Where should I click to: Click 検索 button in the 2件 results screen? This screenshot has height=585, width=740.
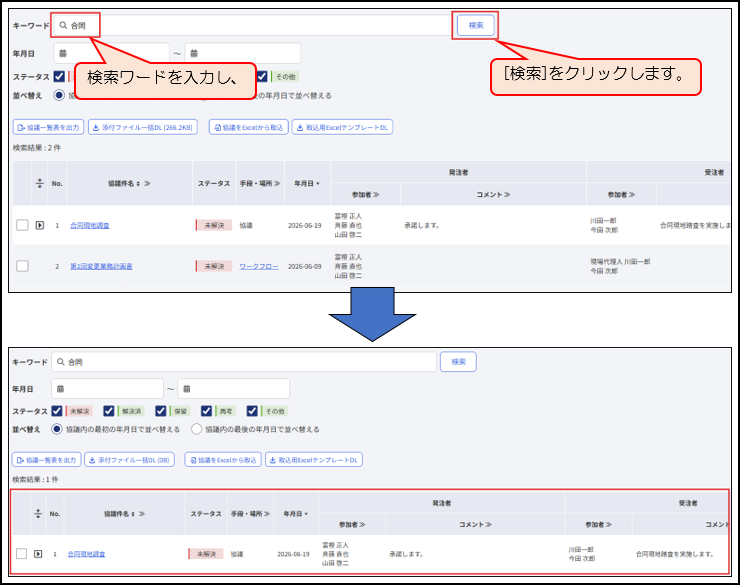pos(476,25)
